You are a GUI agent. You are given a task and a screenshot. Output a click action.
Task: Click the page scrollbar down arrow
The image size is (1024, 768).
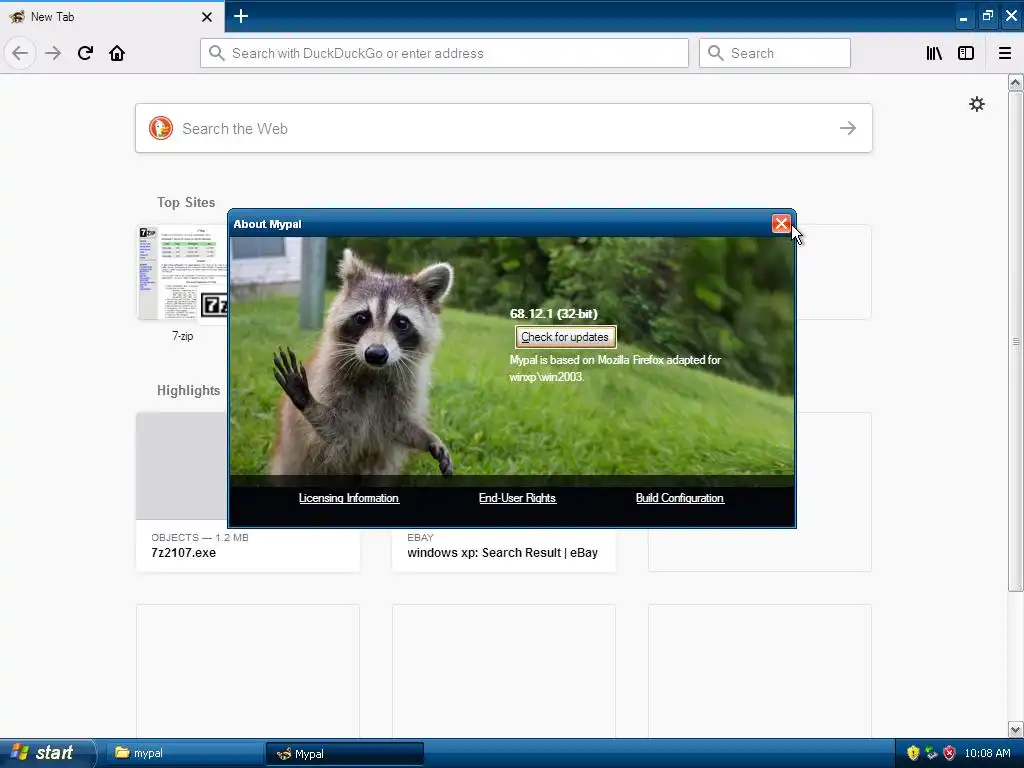pos(1015,729)
